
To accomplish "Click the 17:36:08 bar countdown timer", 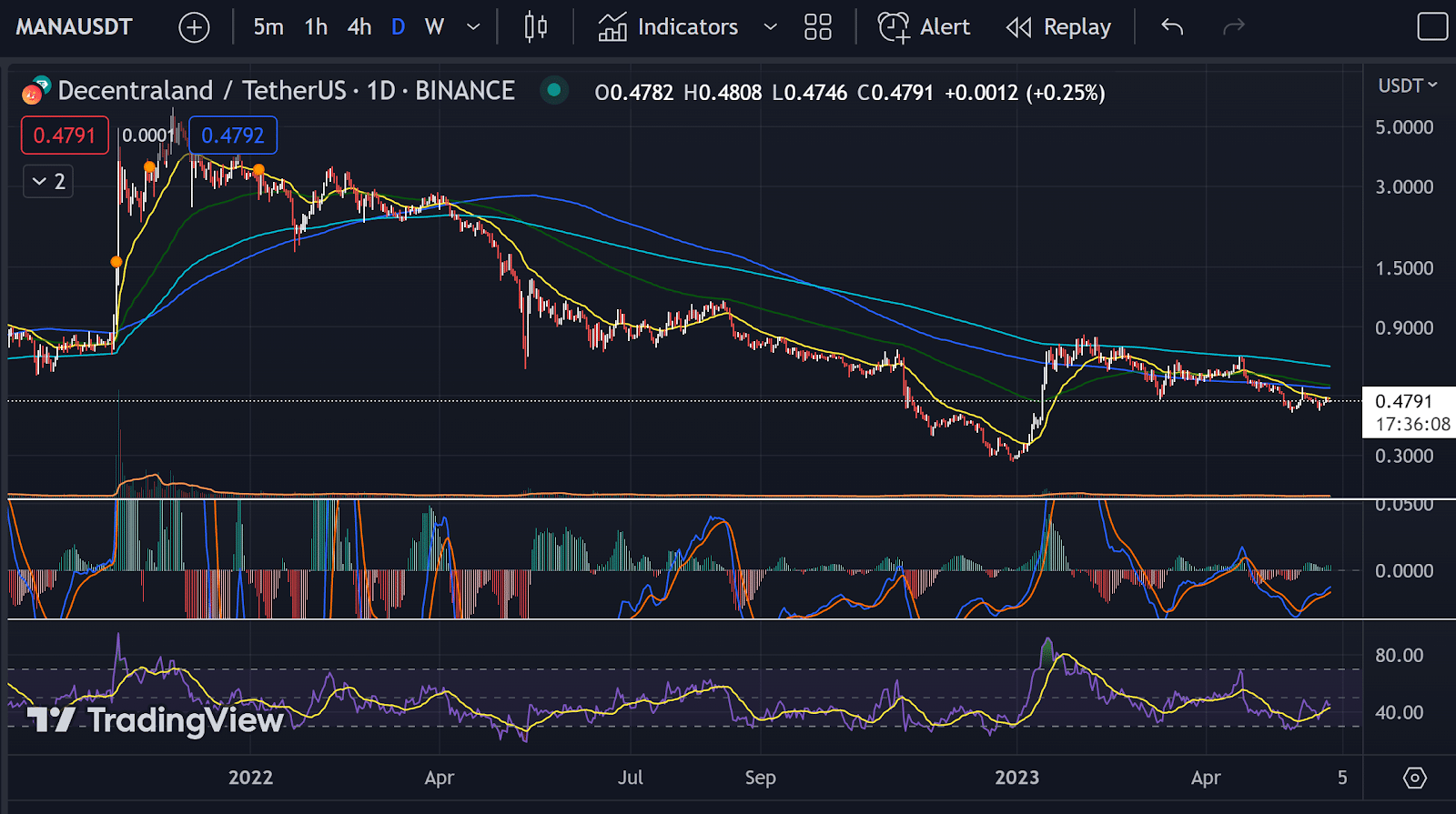I will click(x=1413, y=424).
